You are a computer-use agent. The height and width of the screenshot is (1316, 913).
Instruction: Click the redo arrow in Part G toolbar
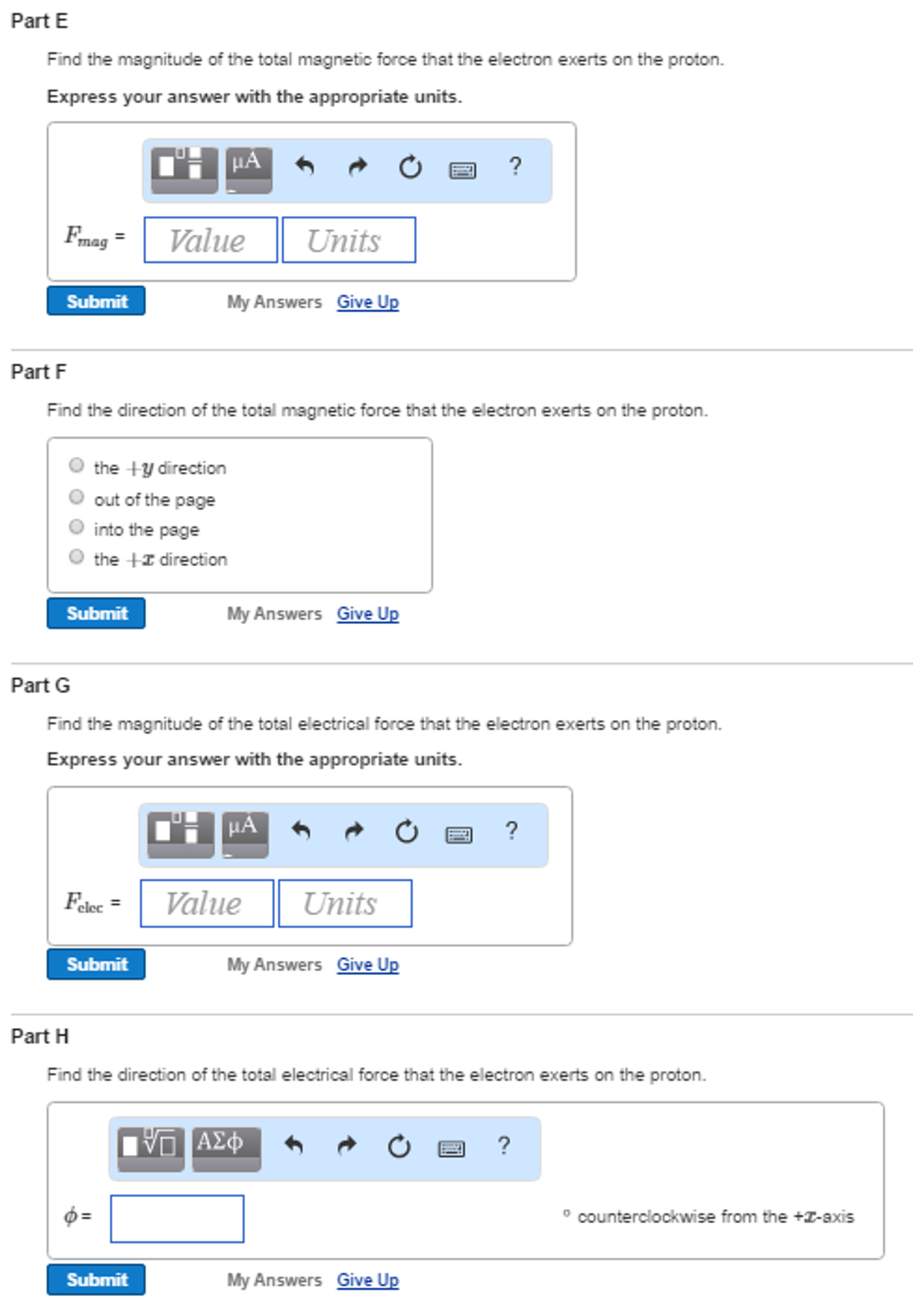354,832
